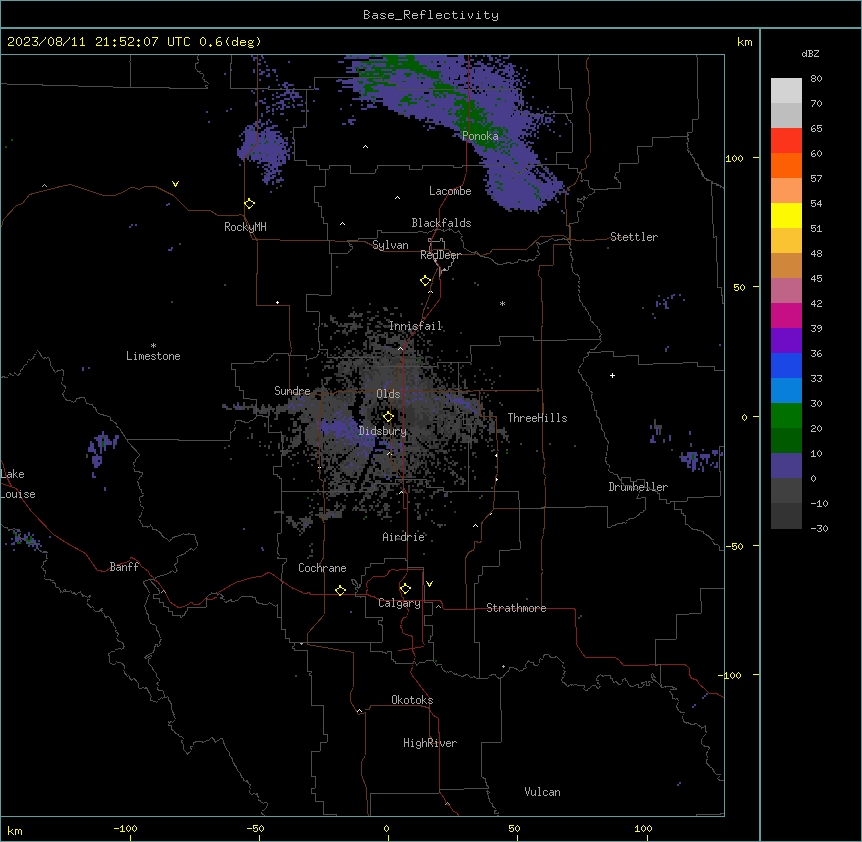Viewport: 862px width, 842px height.
Task: Click the yellow diamond marker between Olds and Didsbury
Action: pyautogui.click(x=388, y=417)
